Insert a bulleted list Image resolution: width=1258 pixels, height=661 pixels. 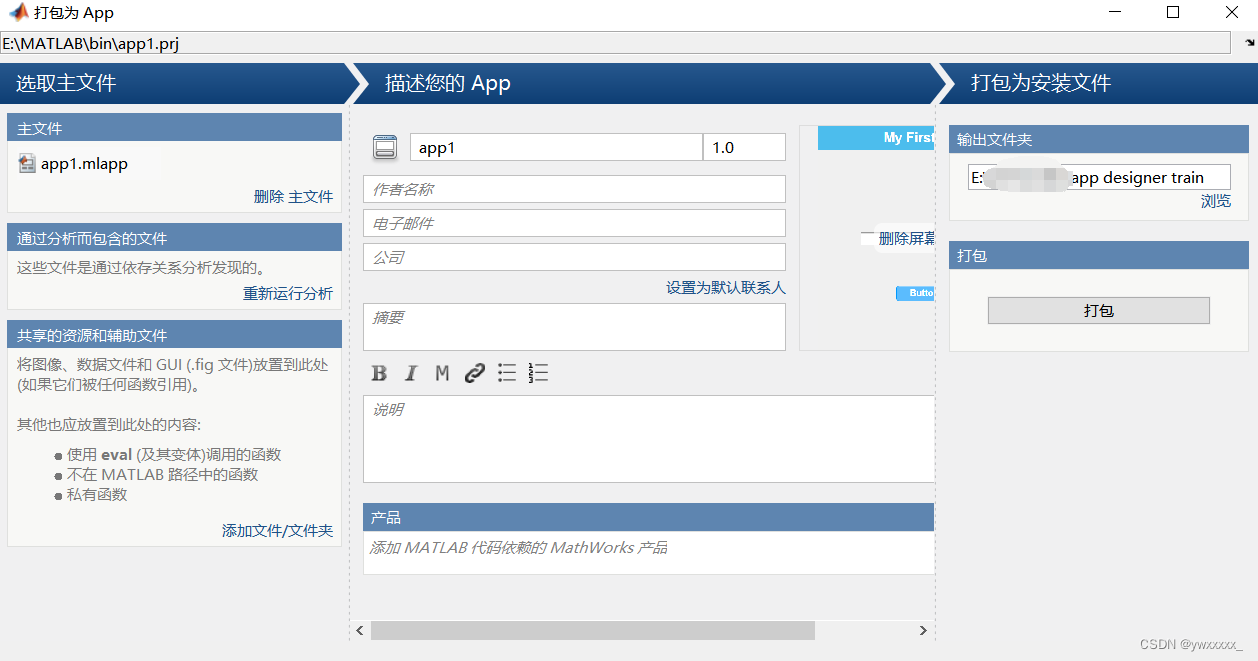pos(507,373)
